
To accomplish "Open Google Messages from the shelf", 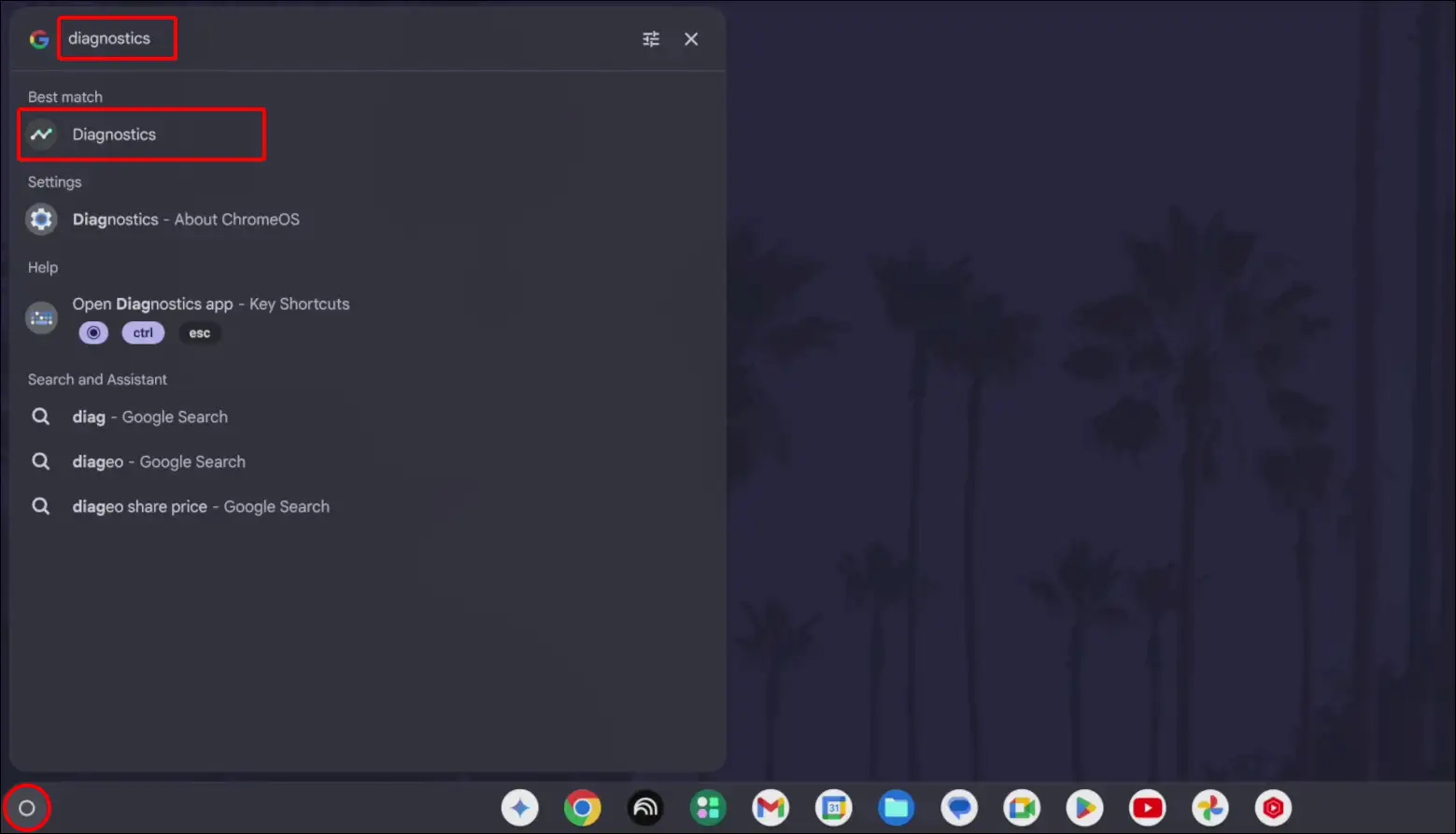I will 958,807.
